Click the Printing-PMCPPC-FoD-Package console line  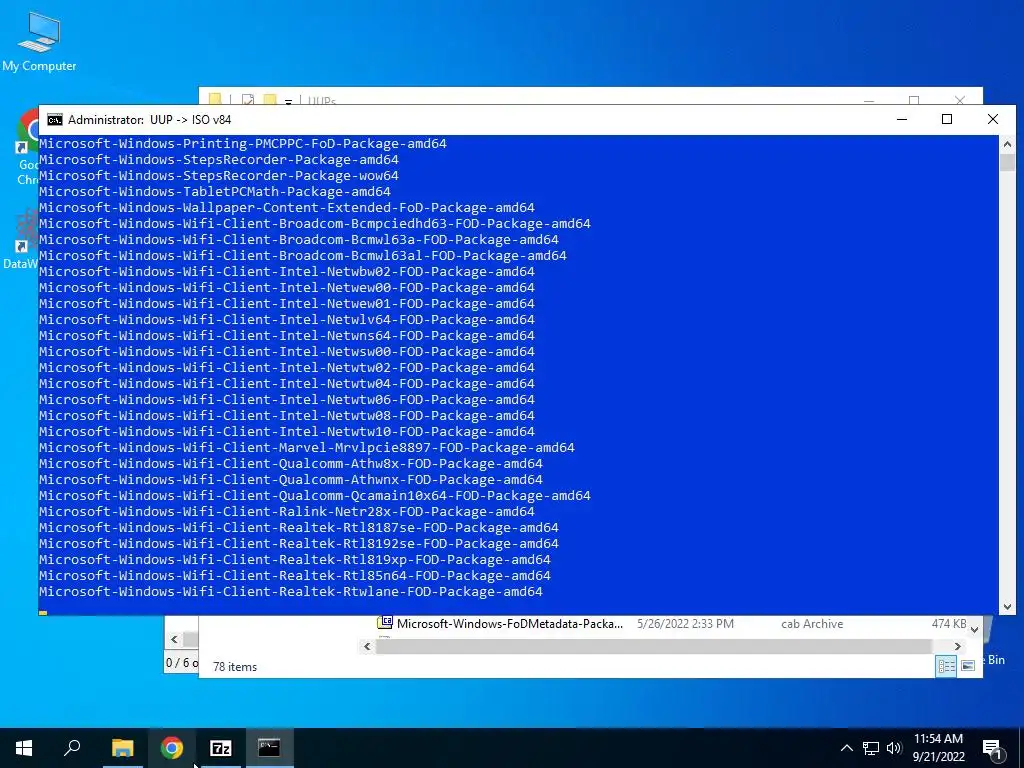[x=243, y=144]
